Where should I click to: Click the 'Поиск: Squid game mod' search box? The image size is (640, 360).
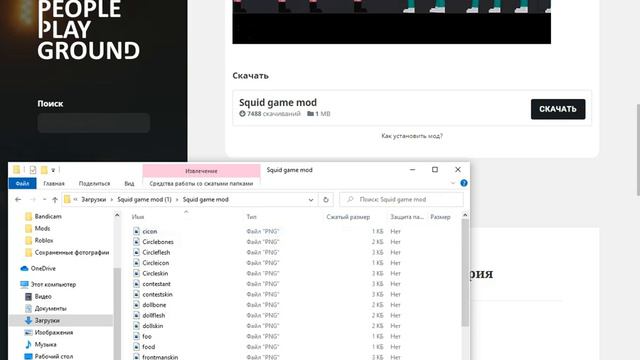click(x=401, y=200)
